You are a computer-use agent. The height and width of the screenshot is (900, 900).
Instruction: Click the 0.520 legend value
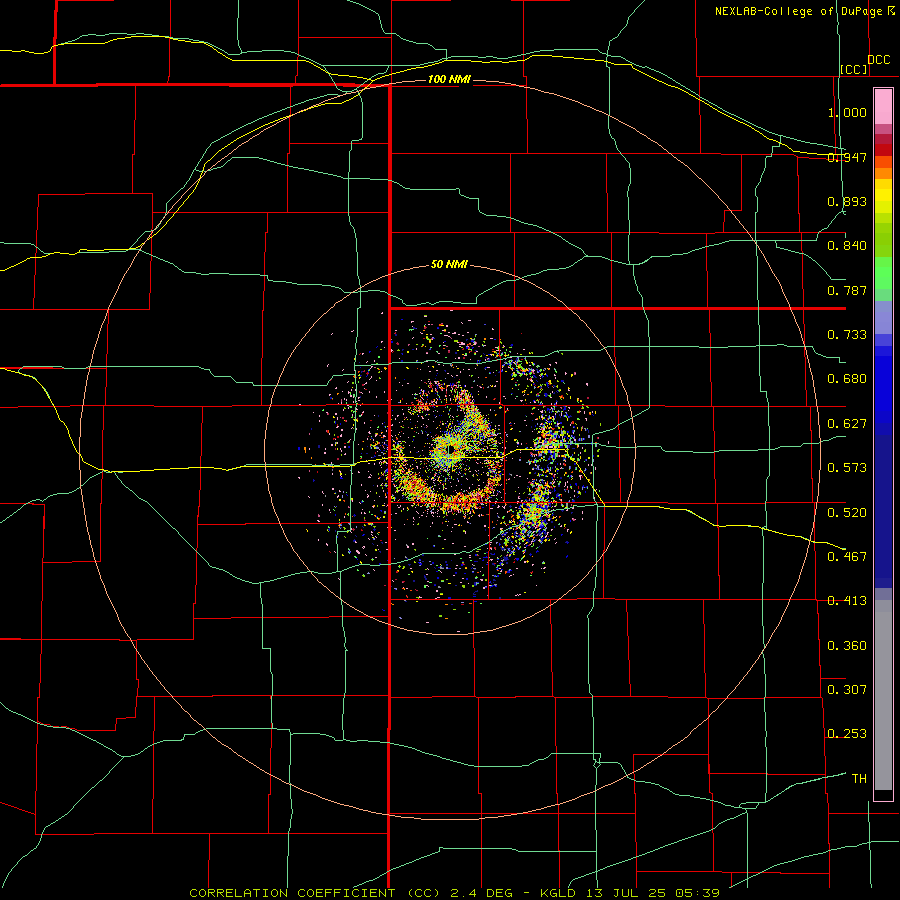click(x=847, y=513)
